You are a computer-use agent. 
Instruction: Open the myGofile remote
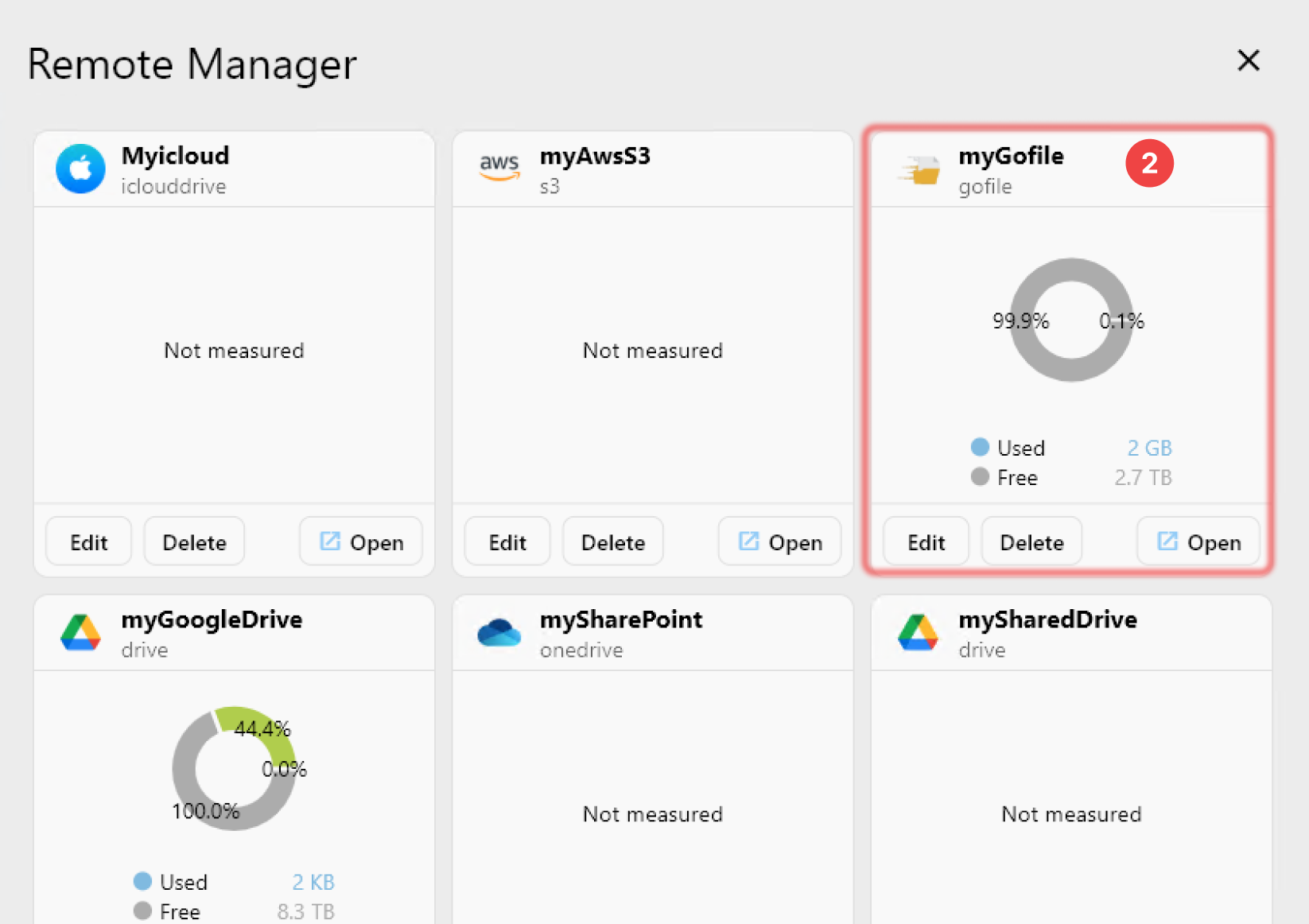pyautogui.click(x=1198, y=542)
